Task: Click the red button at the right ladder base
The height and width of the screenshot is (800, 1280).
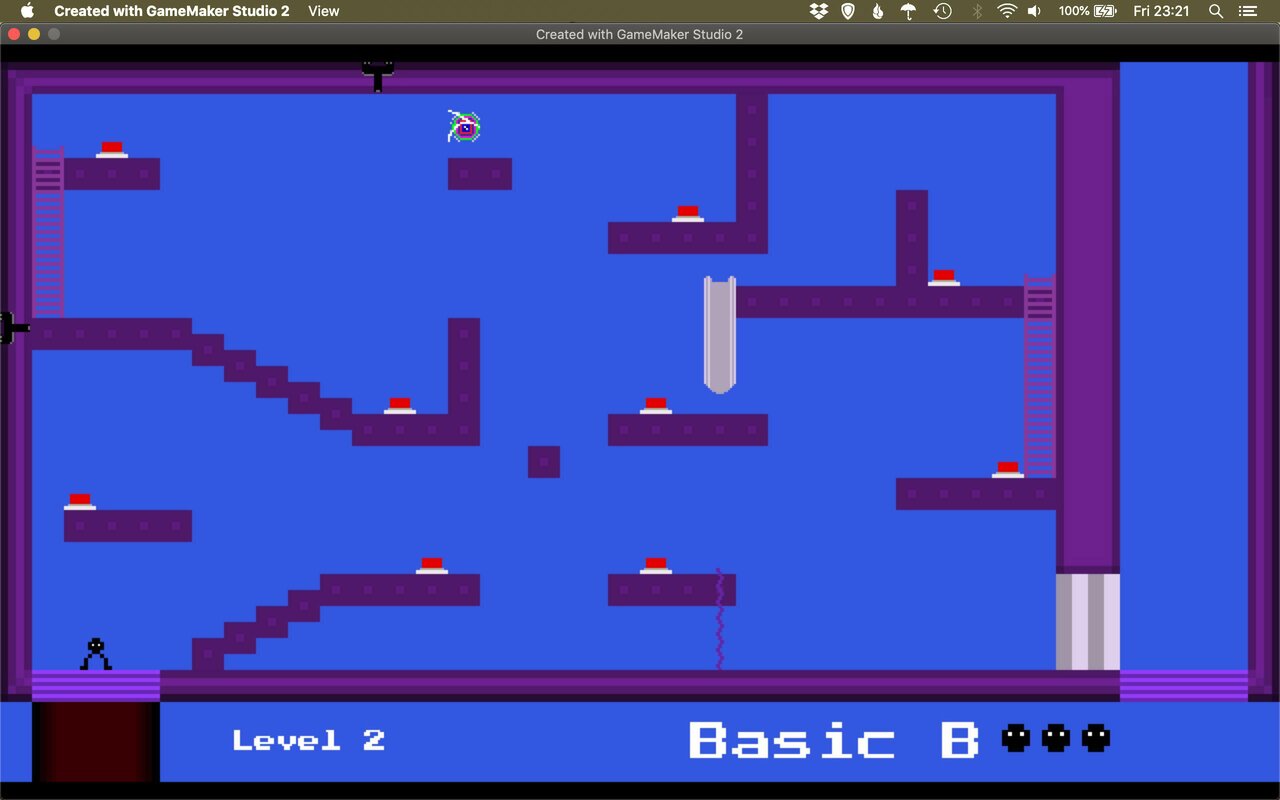Action: click(x=1008, y=470)
